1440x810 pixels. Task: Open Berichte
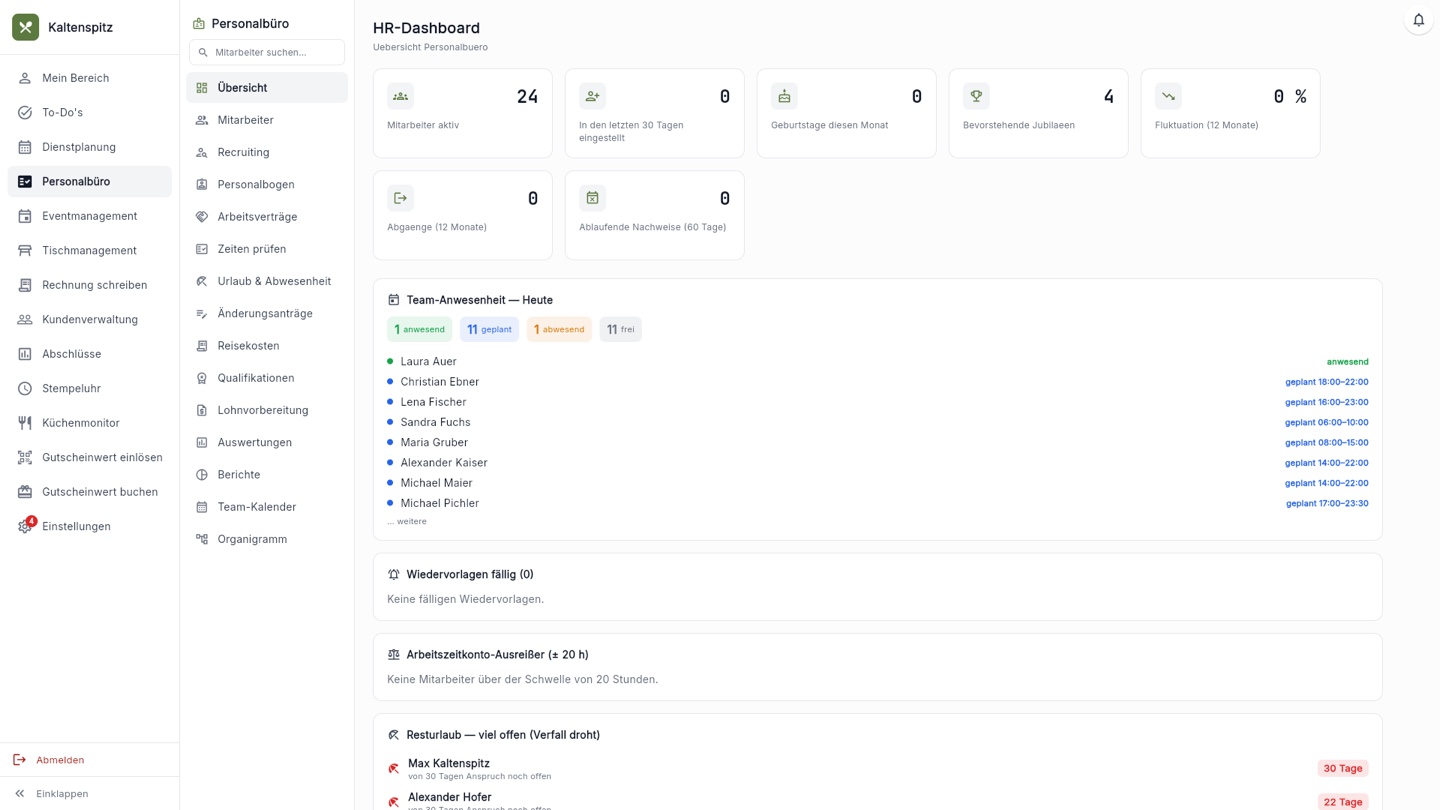[267, 475]
